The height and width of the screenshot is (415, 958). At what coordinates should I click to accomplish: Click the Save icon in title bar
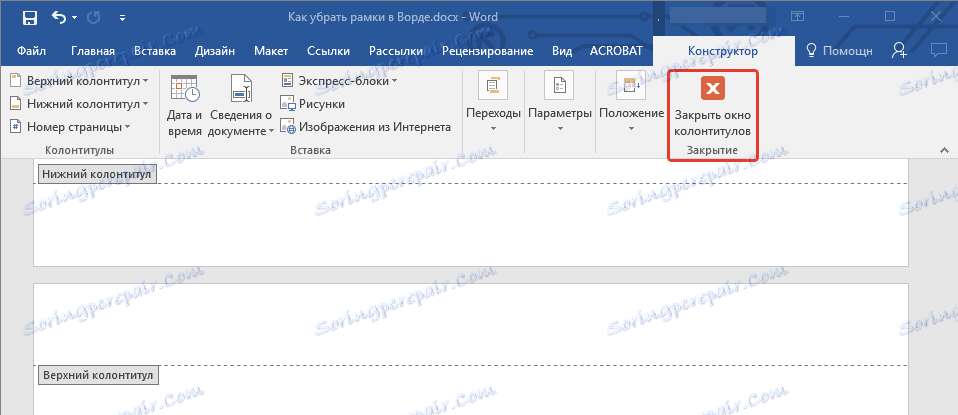(x=29, y=18)
